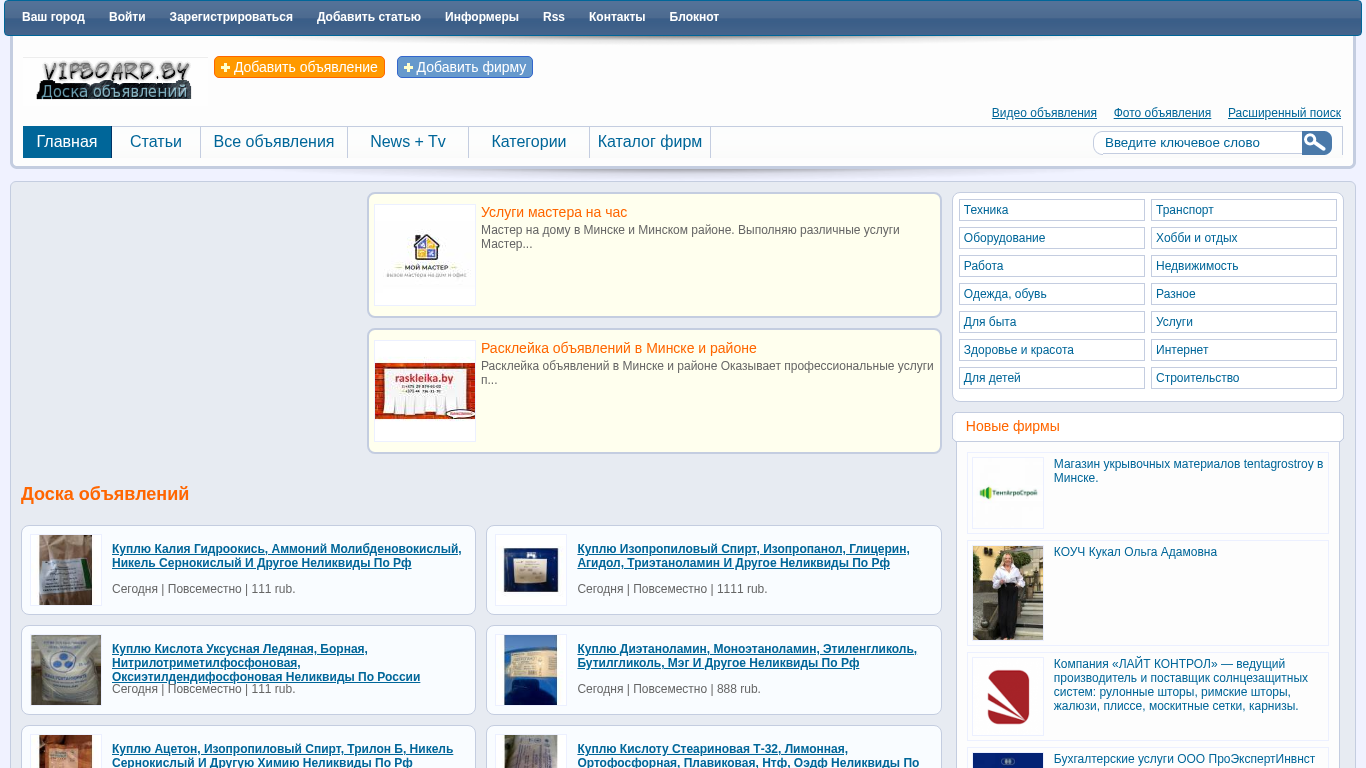Open Категории tab
This screenshot has width=1366, height=768.
click(x=529, y=142)
